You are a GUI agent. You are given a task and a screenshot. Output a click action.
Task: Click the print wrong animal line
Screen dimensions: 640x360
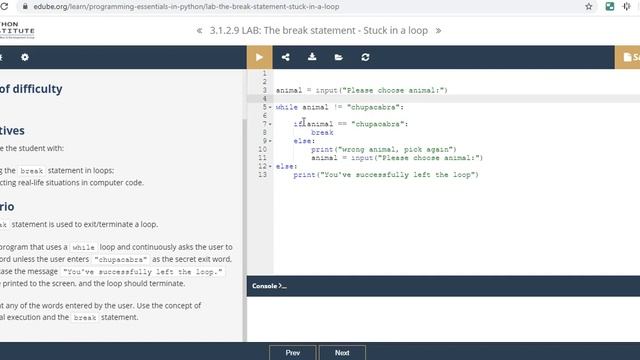coord(384,149)
